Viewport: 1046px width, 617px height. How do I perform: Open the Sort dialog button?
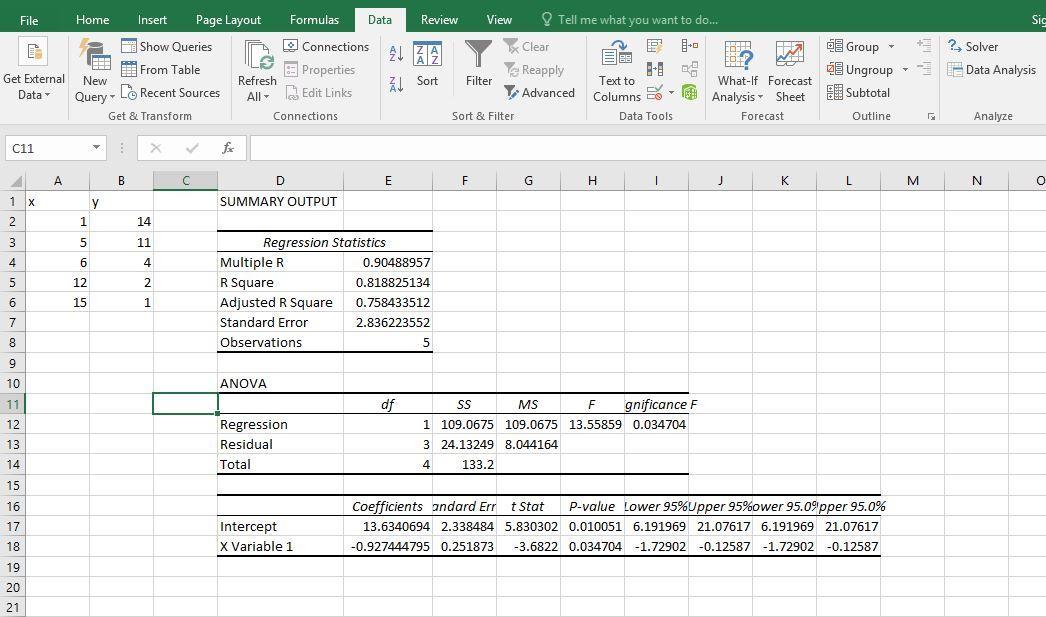(427, 66)
